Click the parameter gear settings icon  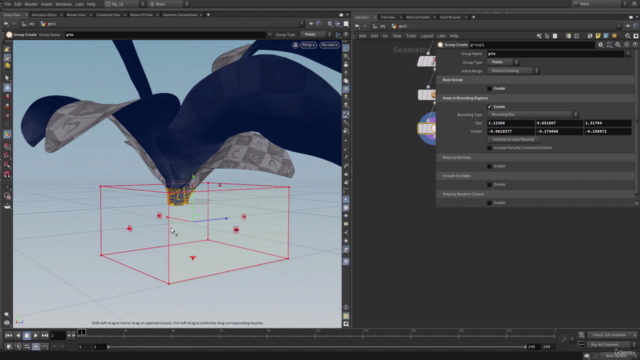(600, 44)
